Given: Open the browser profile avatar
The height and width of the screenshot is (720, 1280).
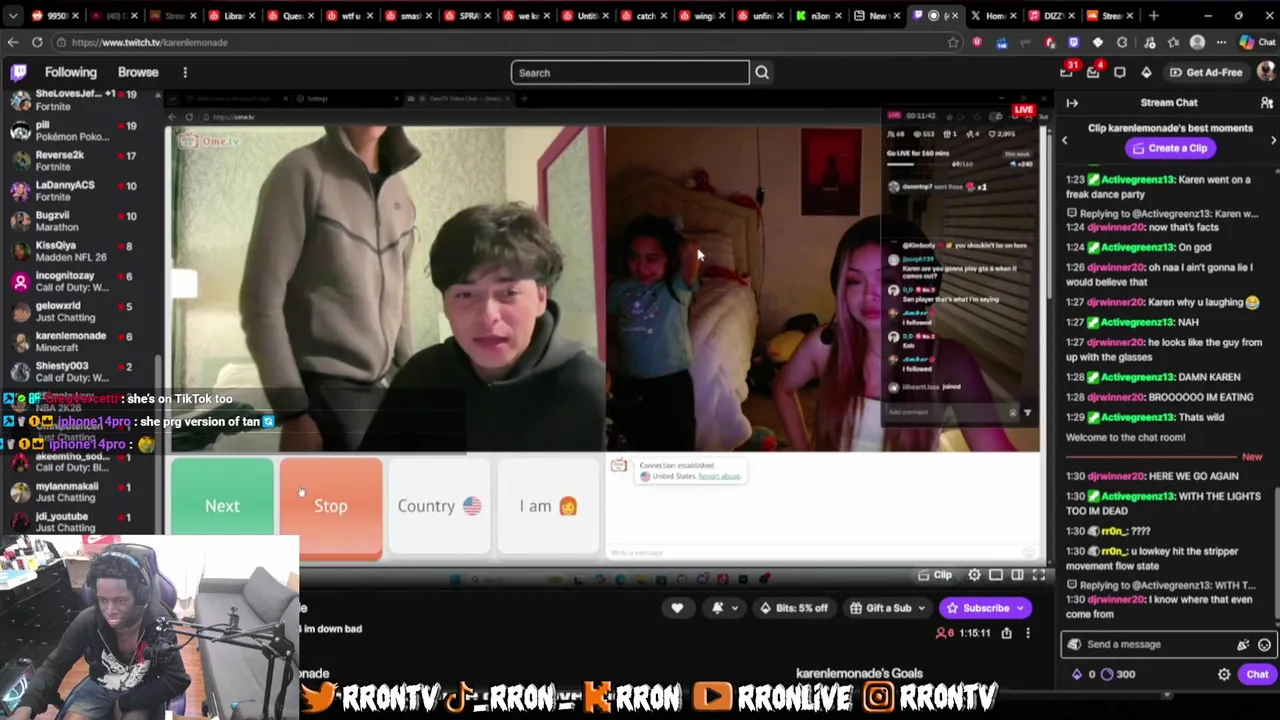Looking at the screenshot, I should pyautogui.click(x=1197, y=42).
